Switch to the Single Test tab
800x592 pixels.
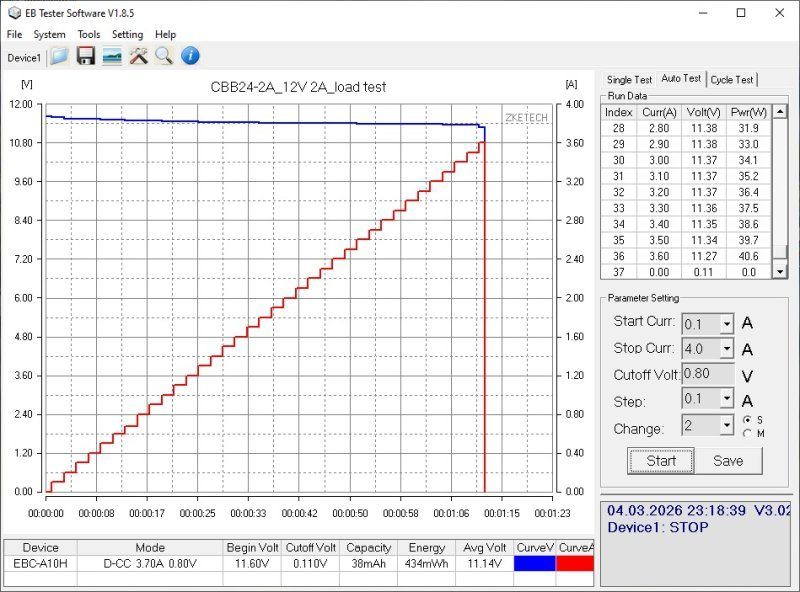tap(629, 80)
